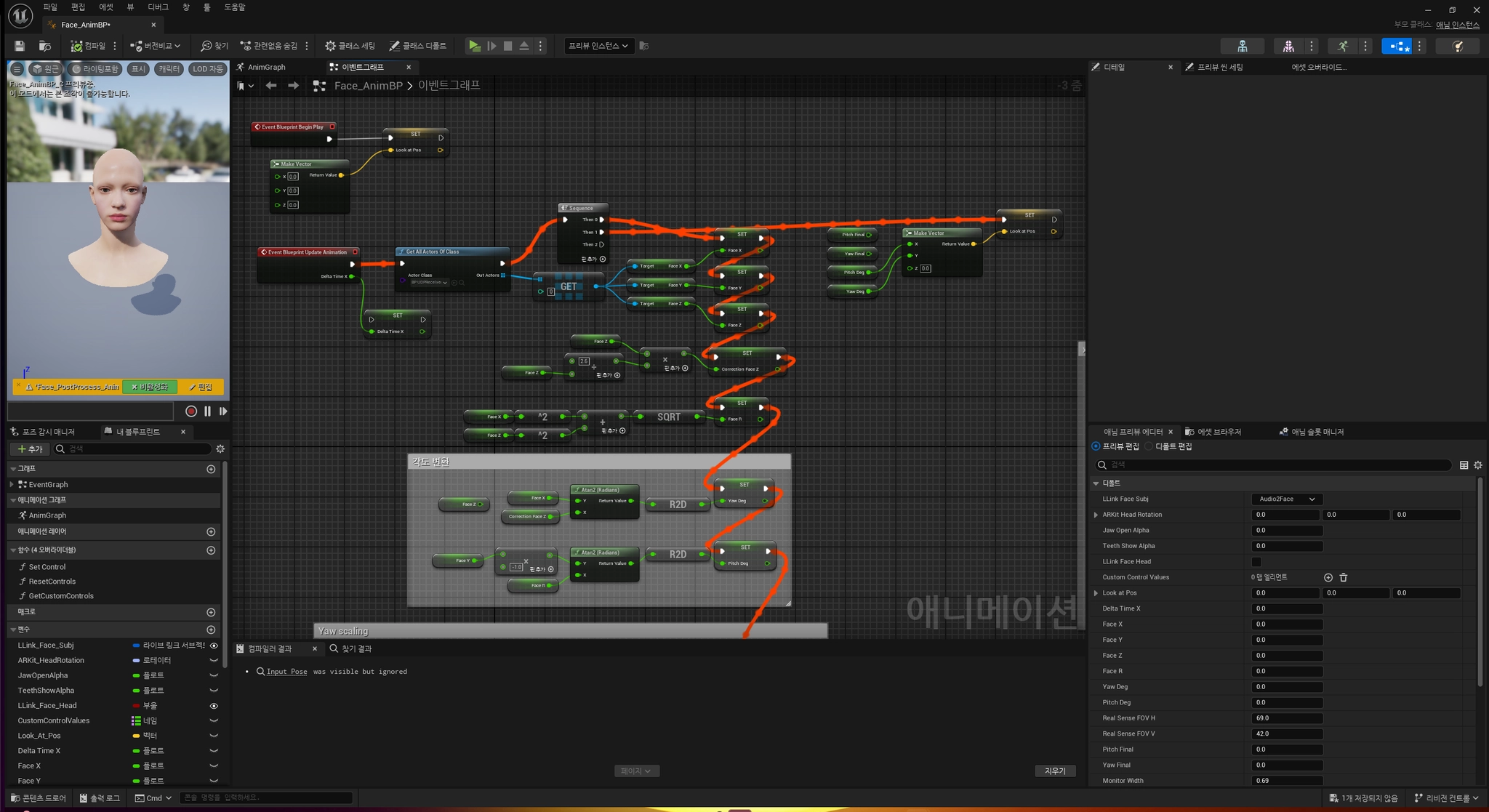
Task: Toggle the LLink Face Head checkbox
Action: pyautogui.click(x=1256, y=562)
